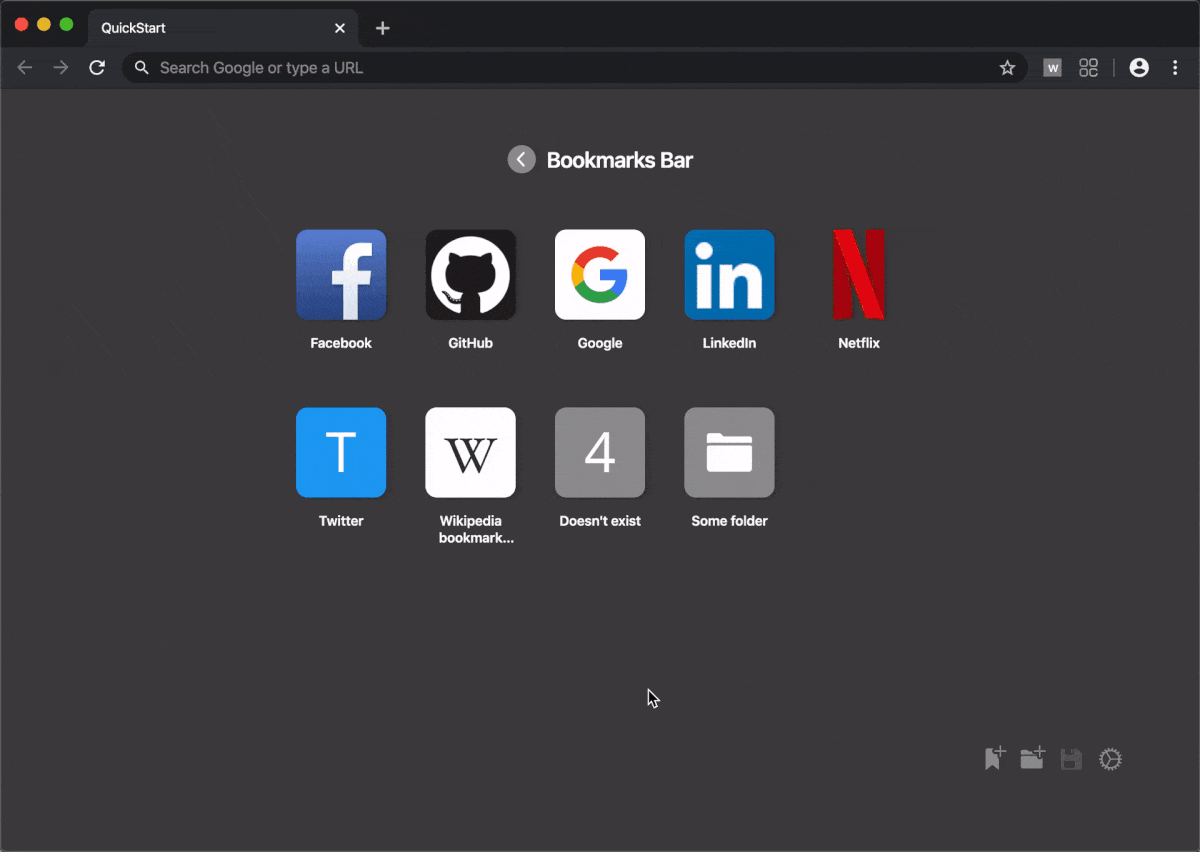Open the Facebook bookmark
The width and height of the screenshot is (1200, 852).
pos(341,274)
